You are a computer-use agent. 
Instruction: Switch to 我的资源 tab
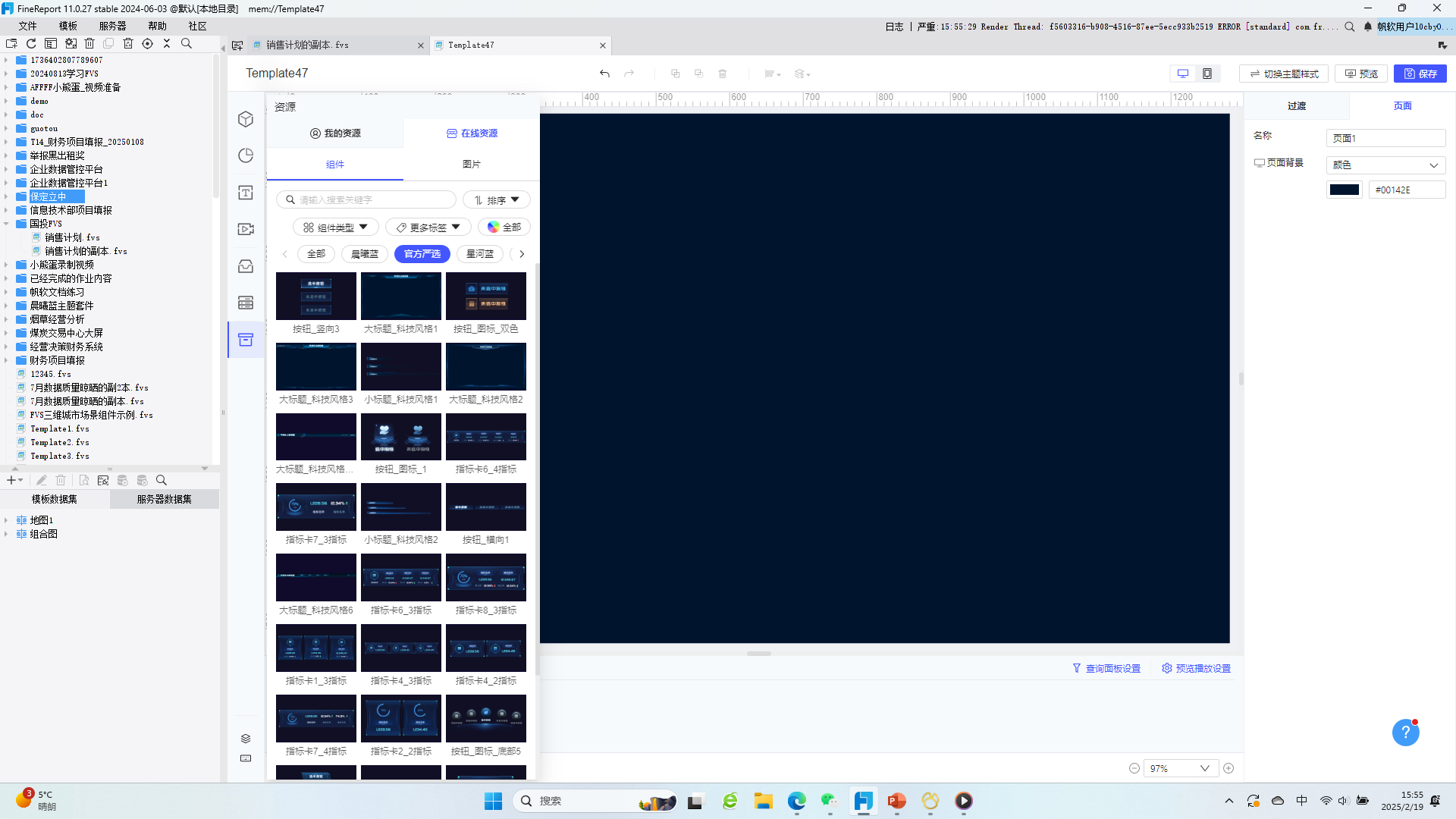tap(335, 133)
